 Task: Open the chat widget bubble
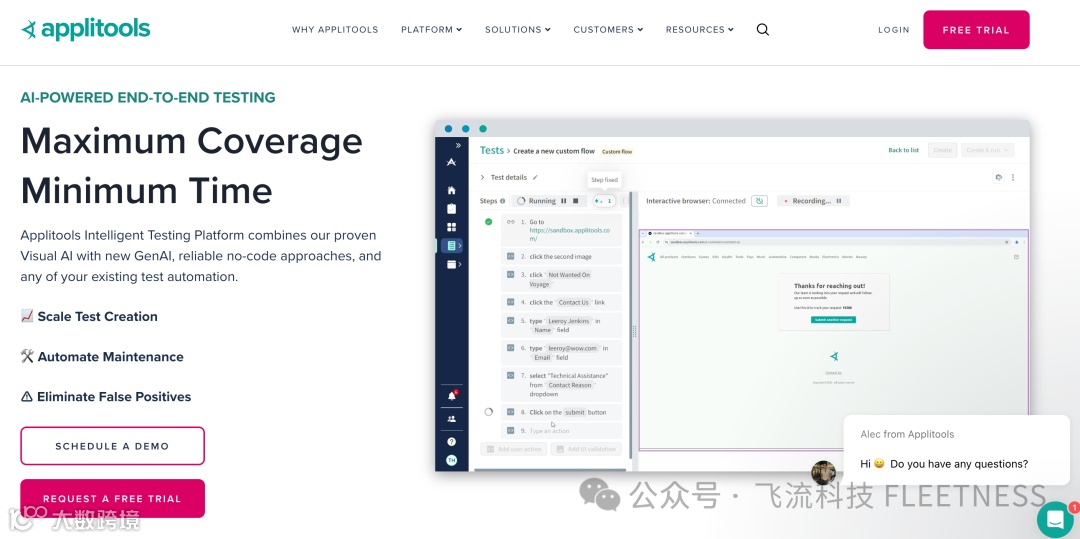1056,521
